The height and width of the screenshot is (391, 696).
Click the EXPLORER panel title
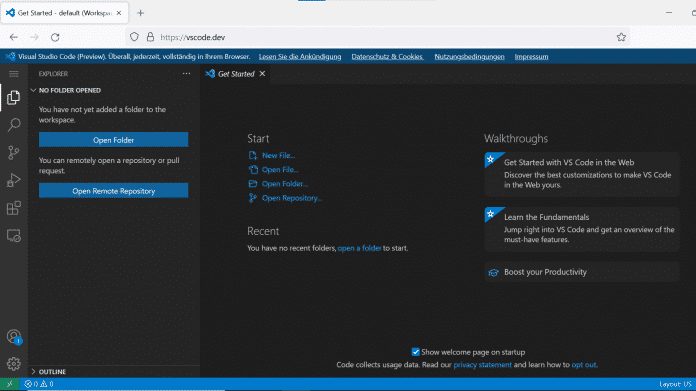click(53, 74)
